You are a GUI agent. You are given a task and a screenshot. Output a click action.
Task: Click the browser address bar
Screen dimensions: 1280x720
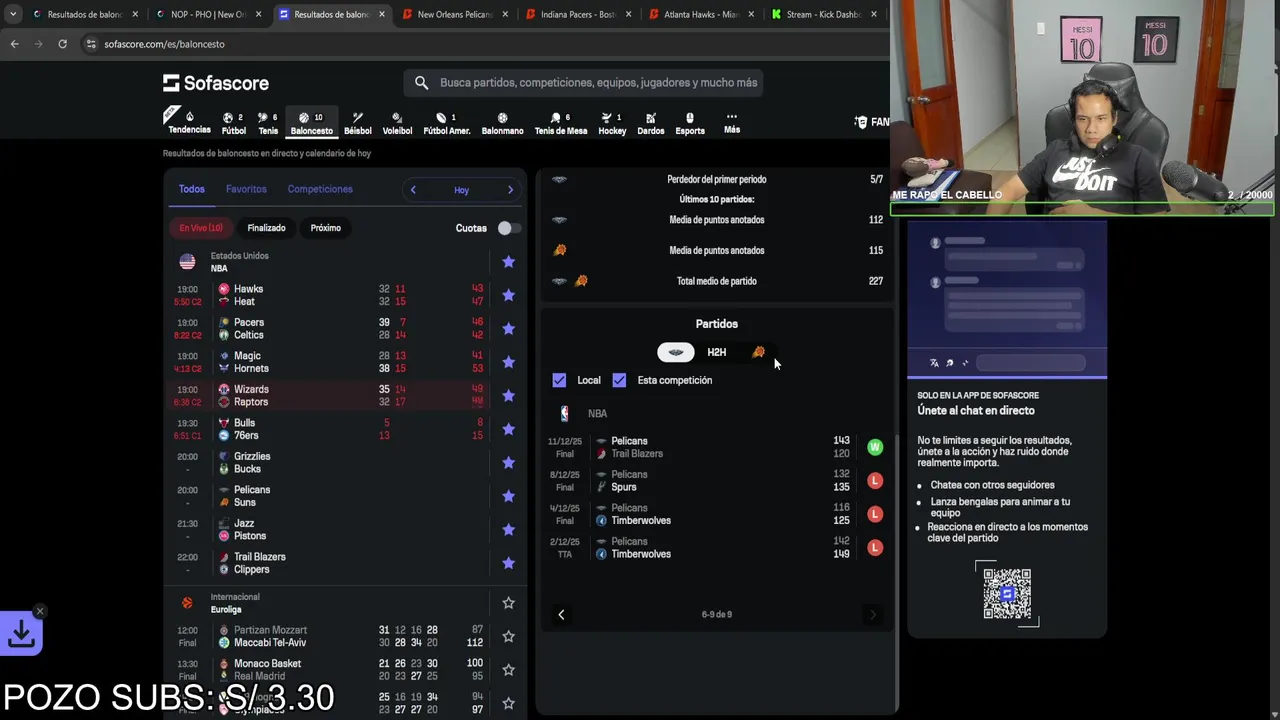(x=480, y=44)
